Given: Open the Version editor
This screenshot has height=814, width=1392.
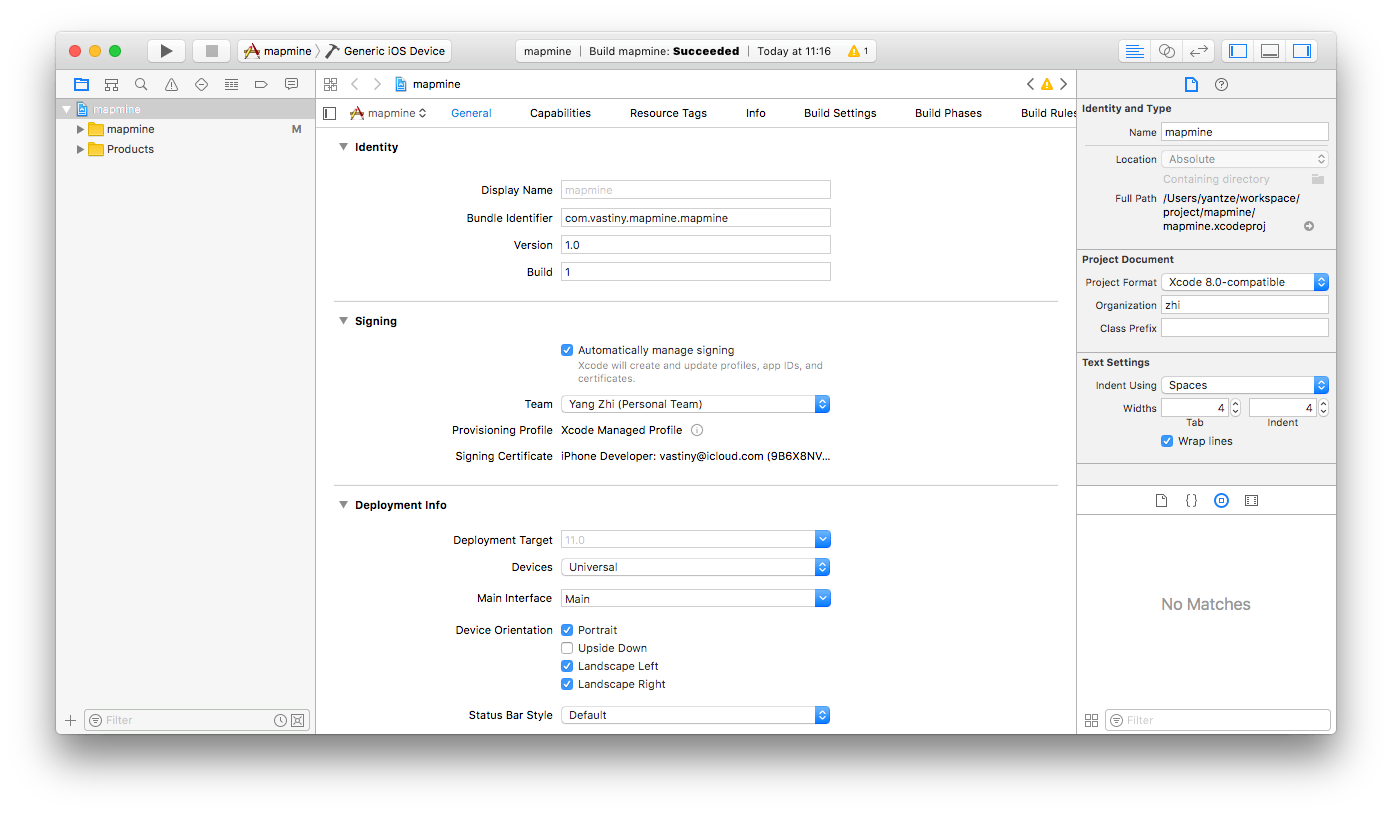Looking at the screenshot, I should 1198,51.
